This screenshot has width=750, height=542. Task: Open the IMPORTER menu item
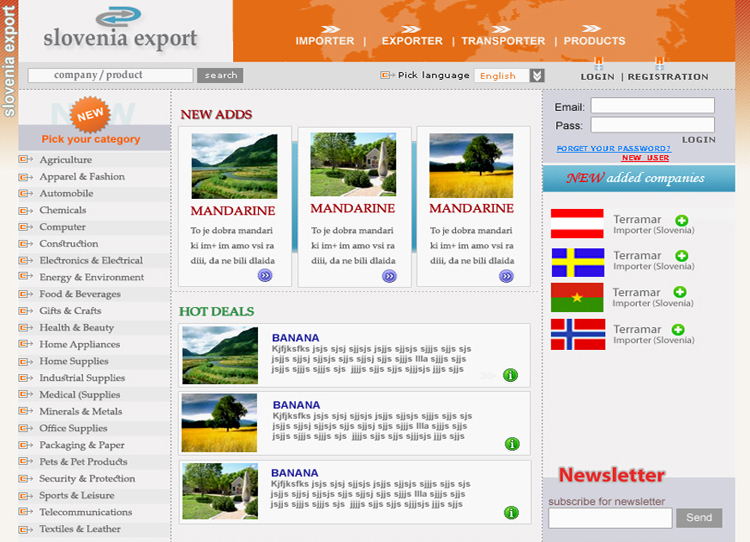point(325,41)
